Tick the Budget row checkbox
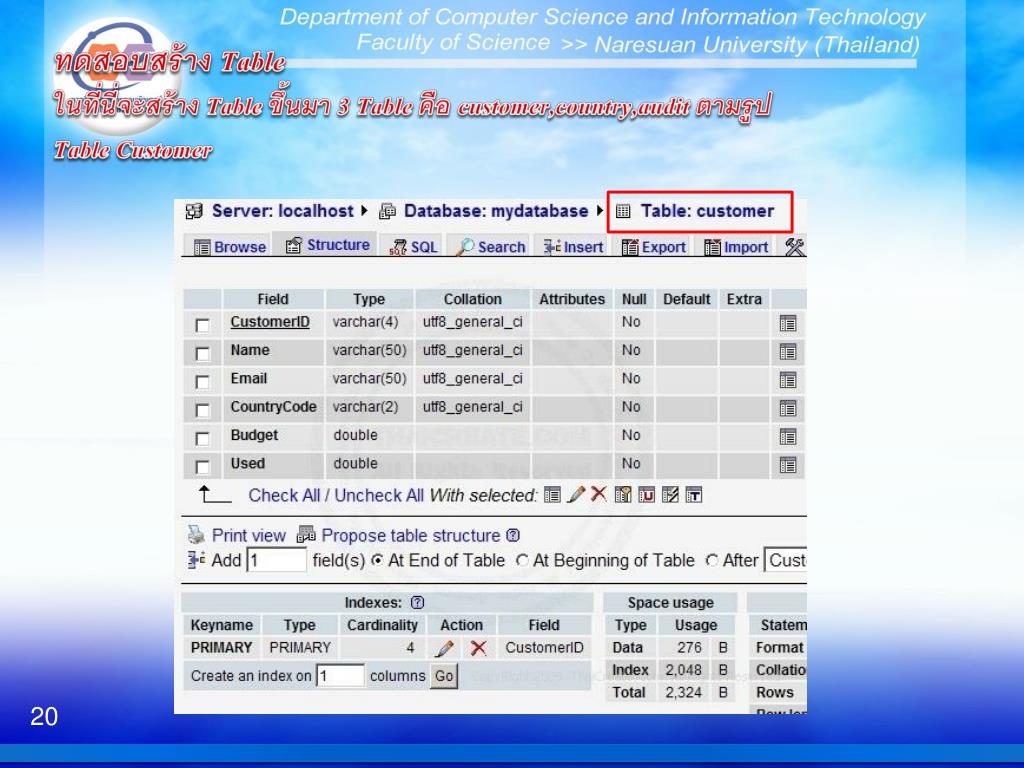The height and width of the screenshot is (768, 1024). (x=202, y=438)
